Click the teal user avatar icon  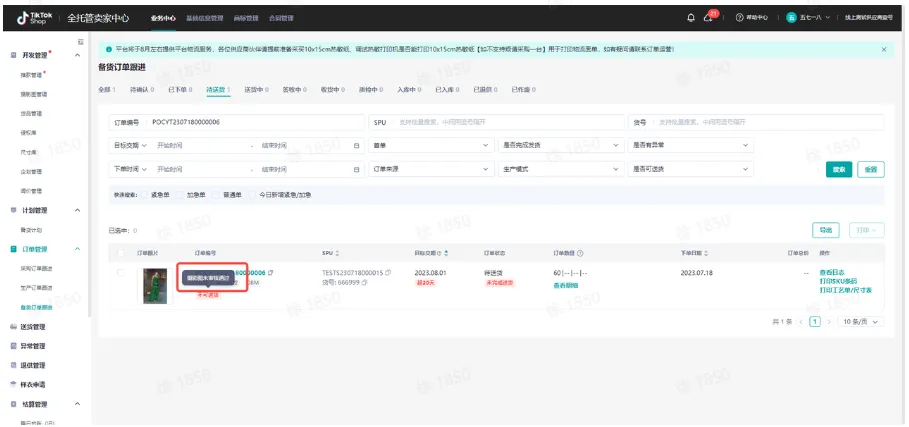[x=791, y=18]
